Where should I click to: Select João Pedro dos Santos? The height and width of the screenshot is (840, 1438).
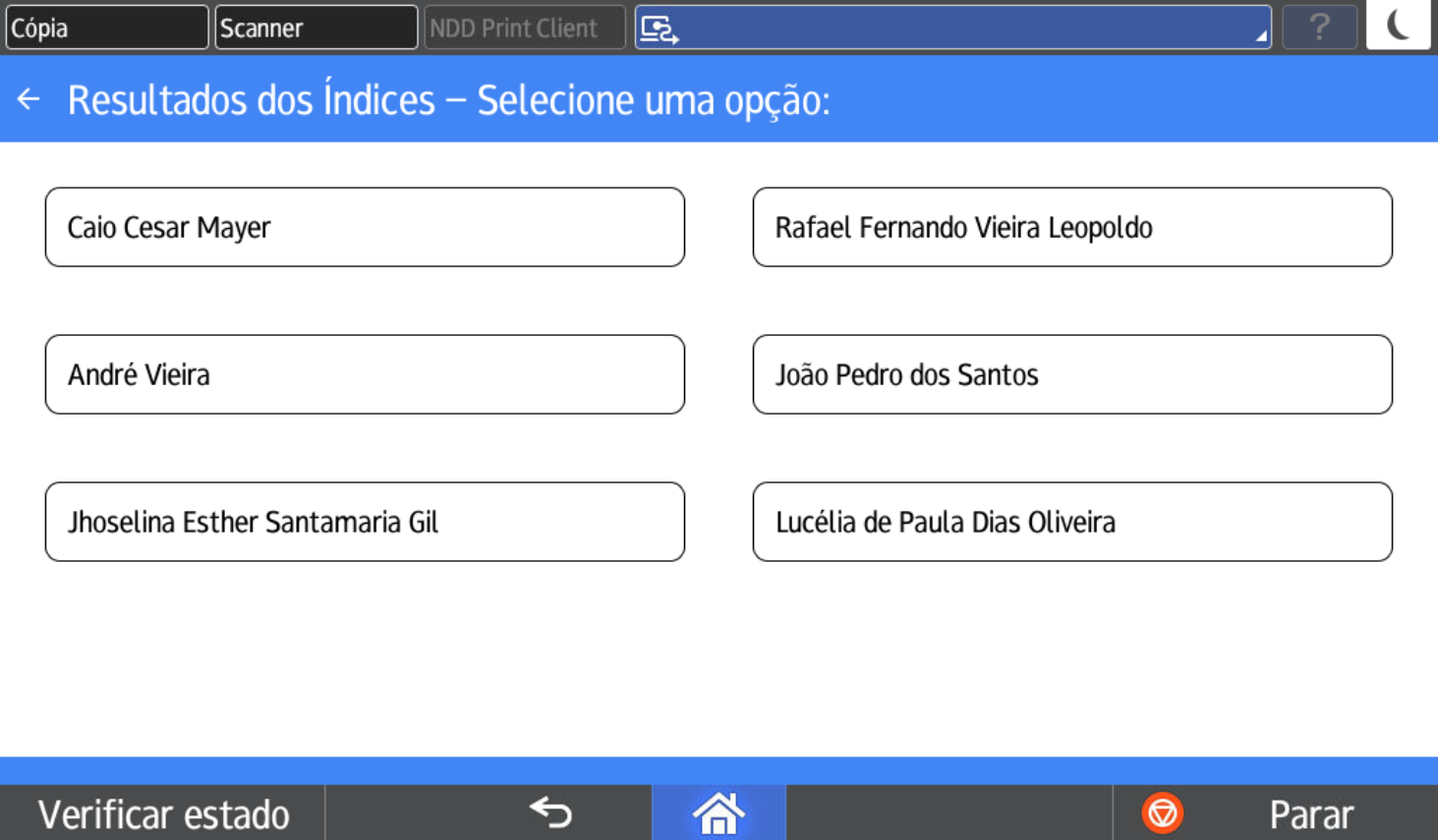pyautogui.click(x=1072, y=374)
